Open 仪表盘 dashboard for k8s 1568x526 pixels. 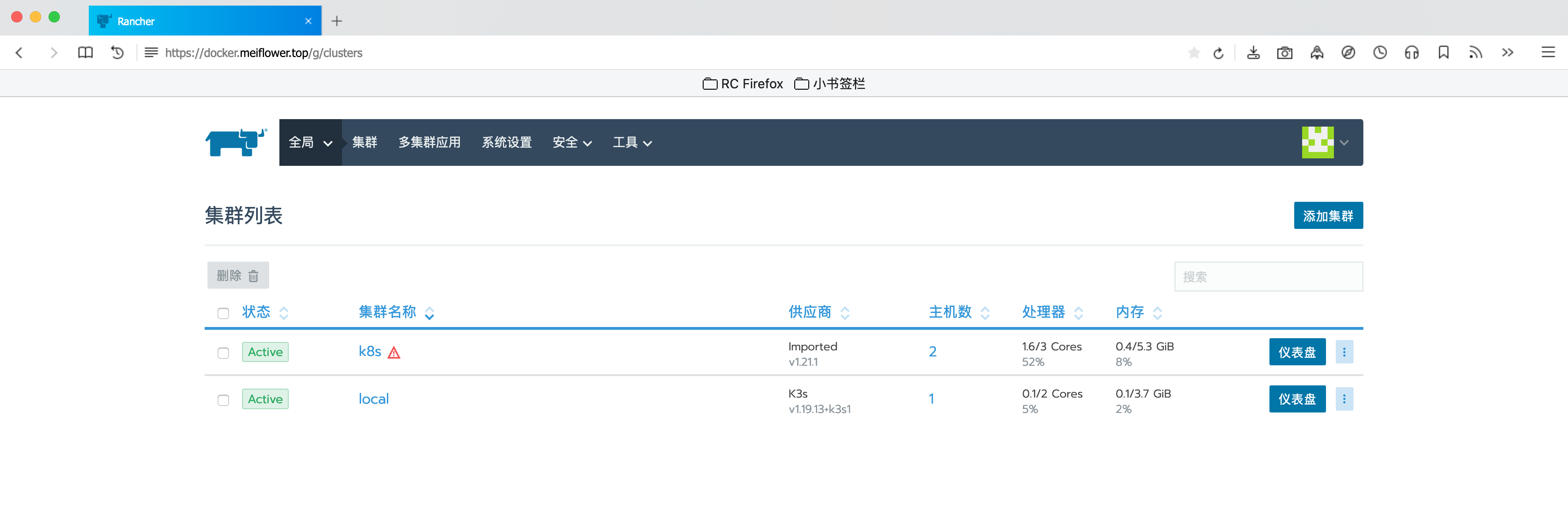pos(1297,352)
